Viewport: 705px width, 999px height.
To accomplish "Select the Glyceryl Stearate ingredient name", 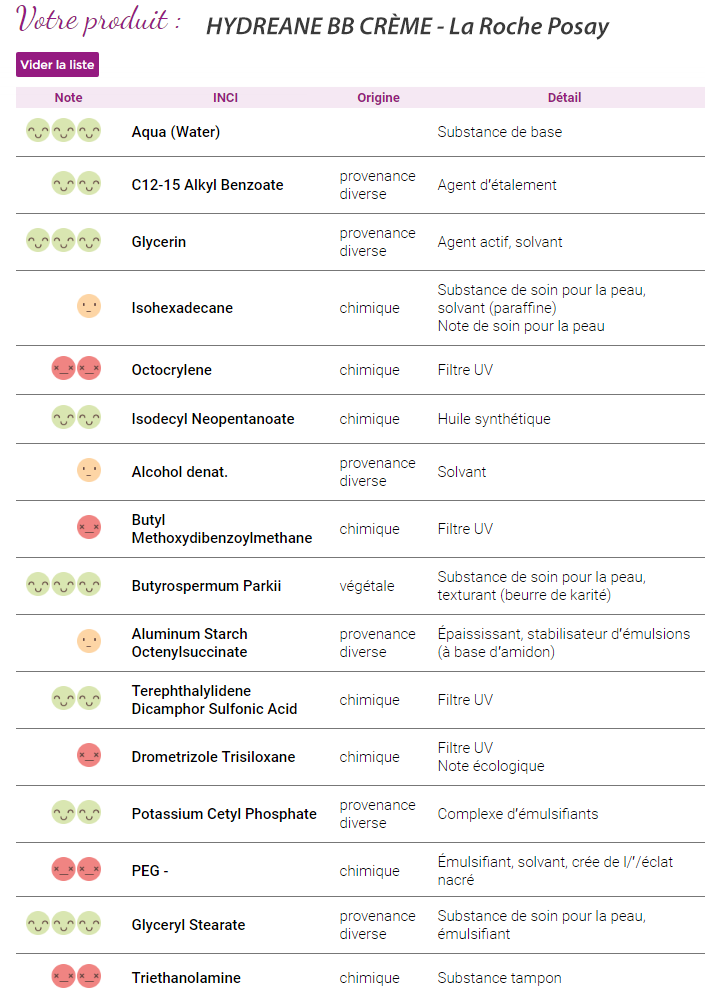I will click(x=188, y=924).
